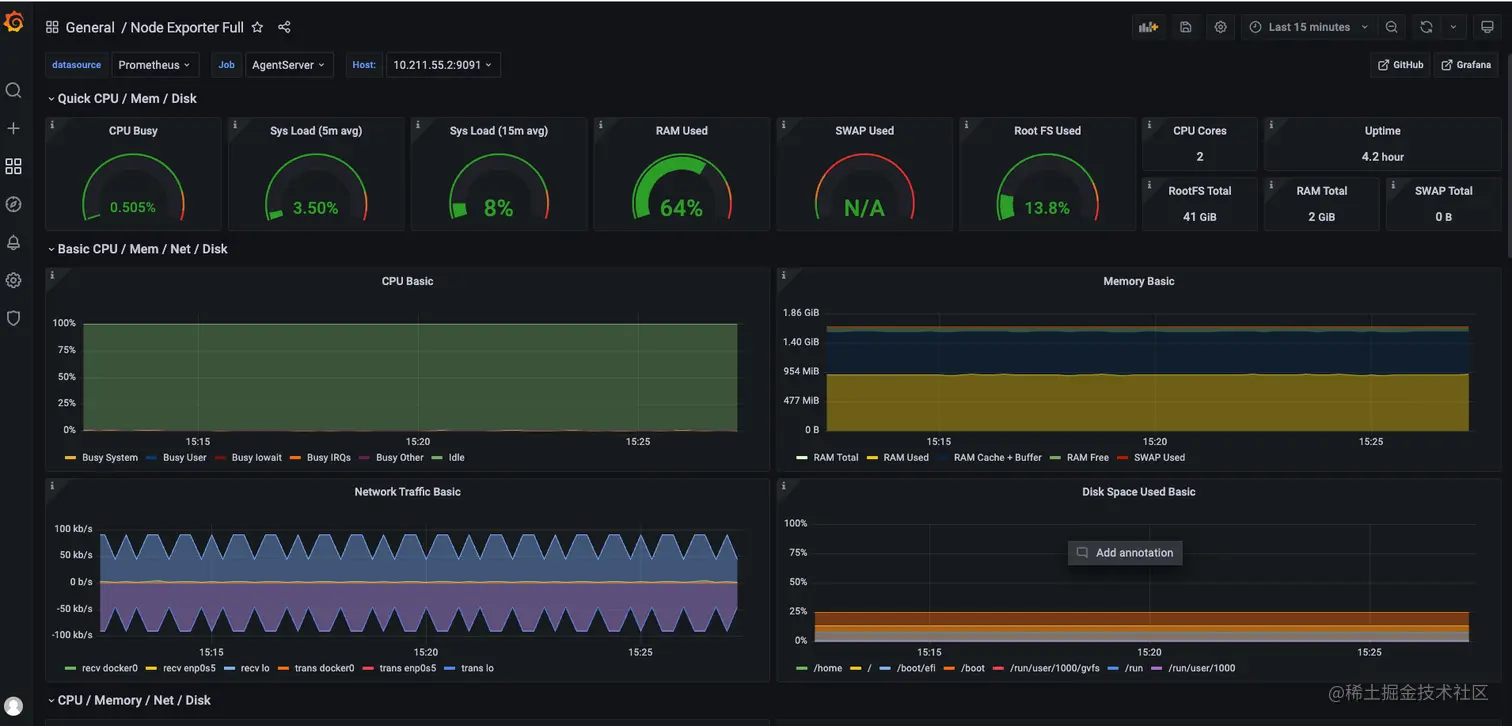Click the RAM Used 64% gauge
This screenshot has height=726, width=1512.
681,187
